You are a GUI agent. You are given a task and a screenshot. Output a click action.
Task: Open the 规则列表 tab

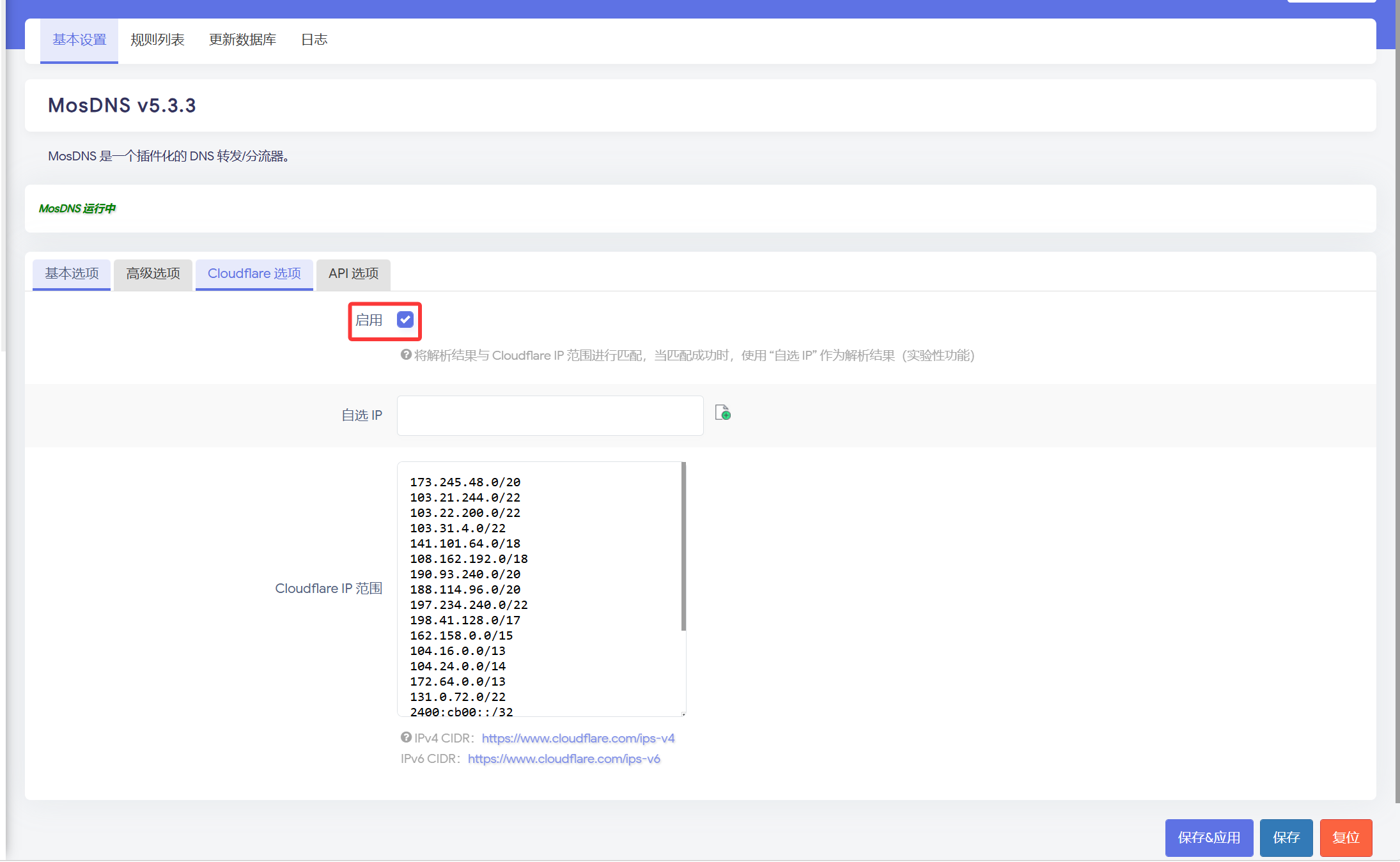click(157, 40)
